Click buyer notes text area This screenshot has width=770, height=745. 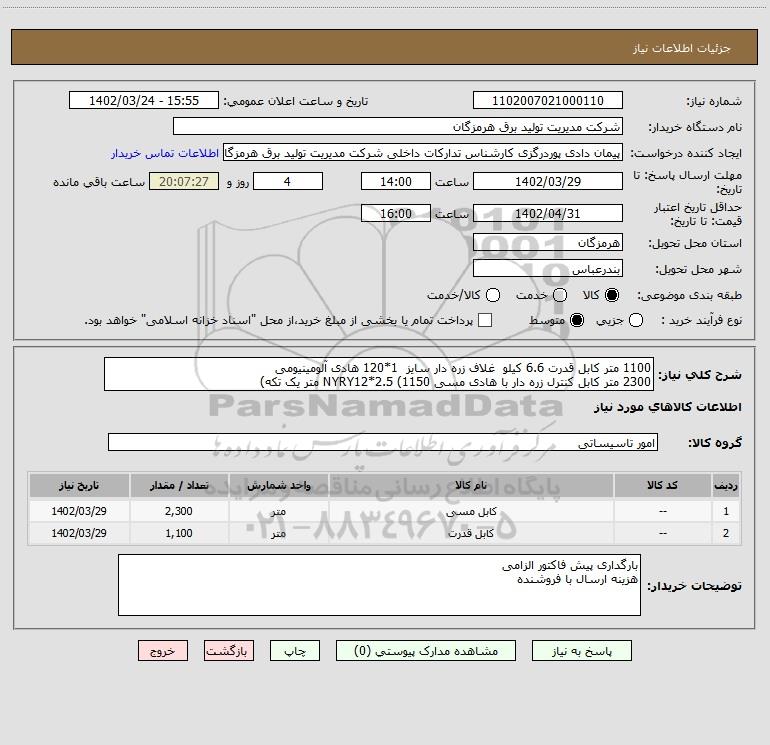pos(379,585)
